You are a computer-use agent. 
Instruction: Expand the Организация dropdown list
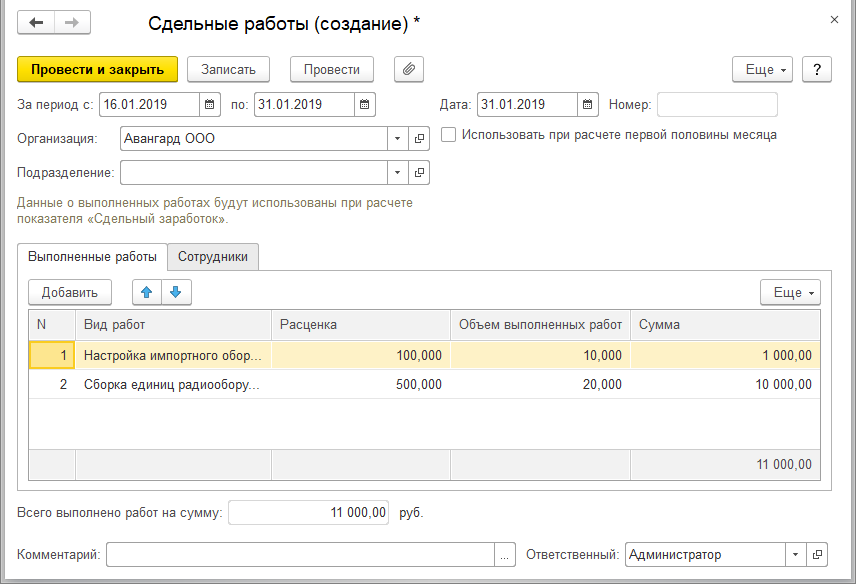(398, 139)
